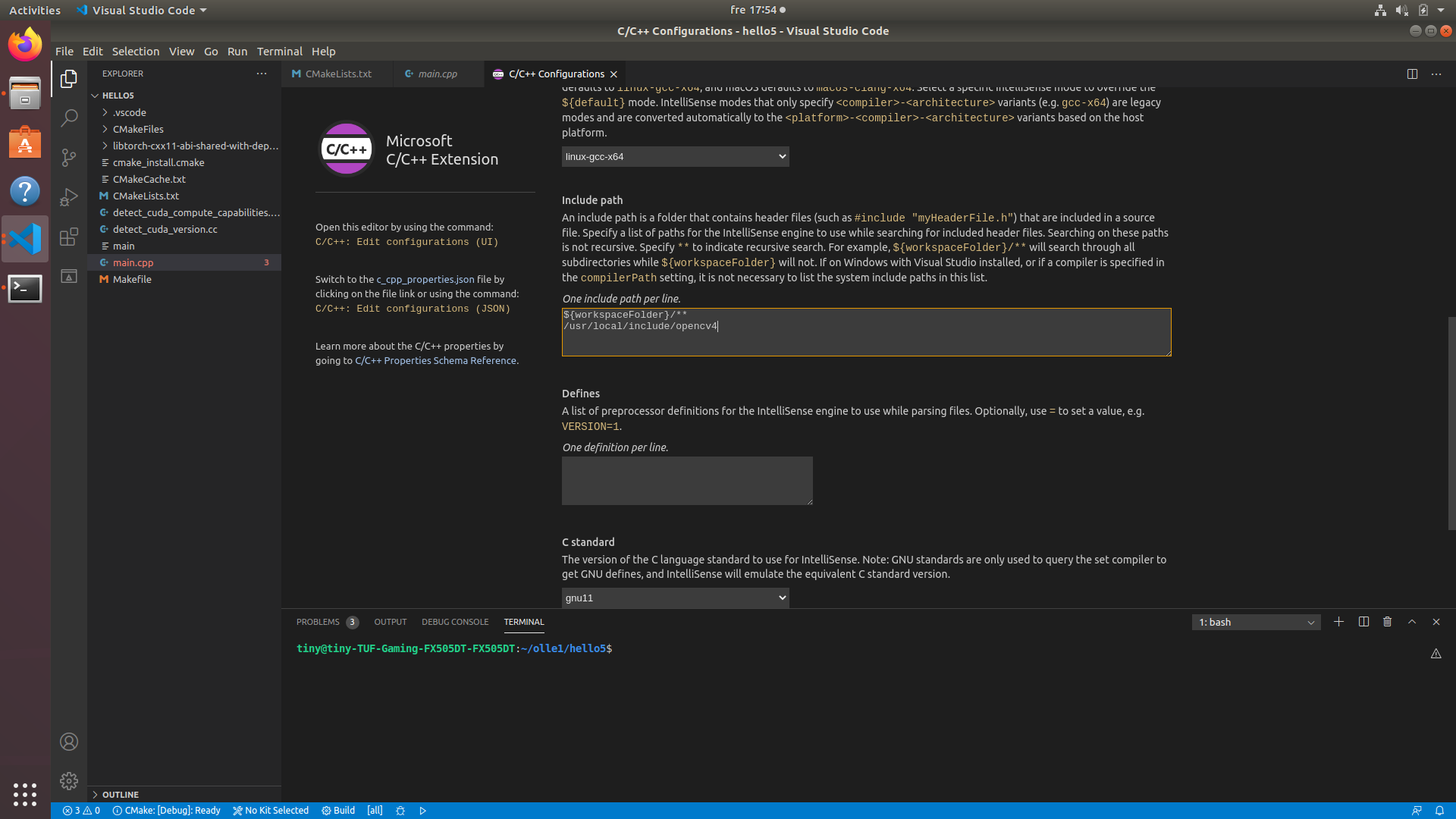The image size is (1456, 819).
Task: Click the Build button in status bar
Action: pyautogui.click(x=338, y=810)
